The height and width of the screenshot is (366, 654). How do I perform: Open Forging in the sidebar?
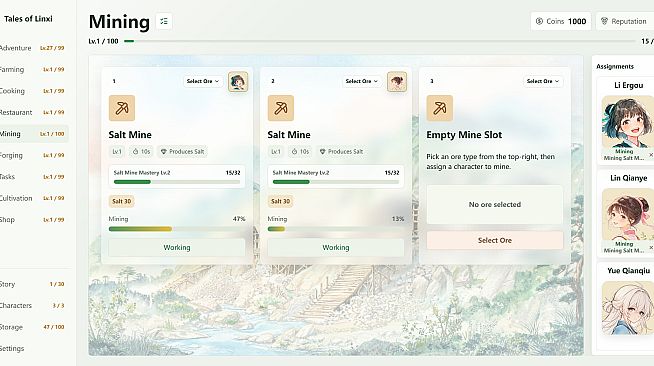pyautogui.click(x=33, y=155)
